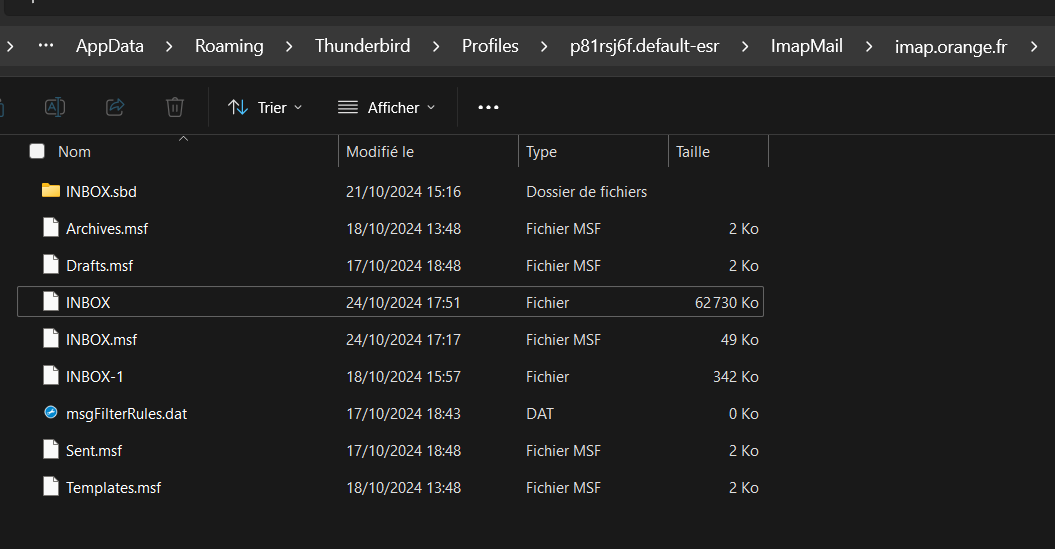This screenshot has height=549, width=1055.
Task: Click the Rename icon in toolbar
Action: (55, 107)
